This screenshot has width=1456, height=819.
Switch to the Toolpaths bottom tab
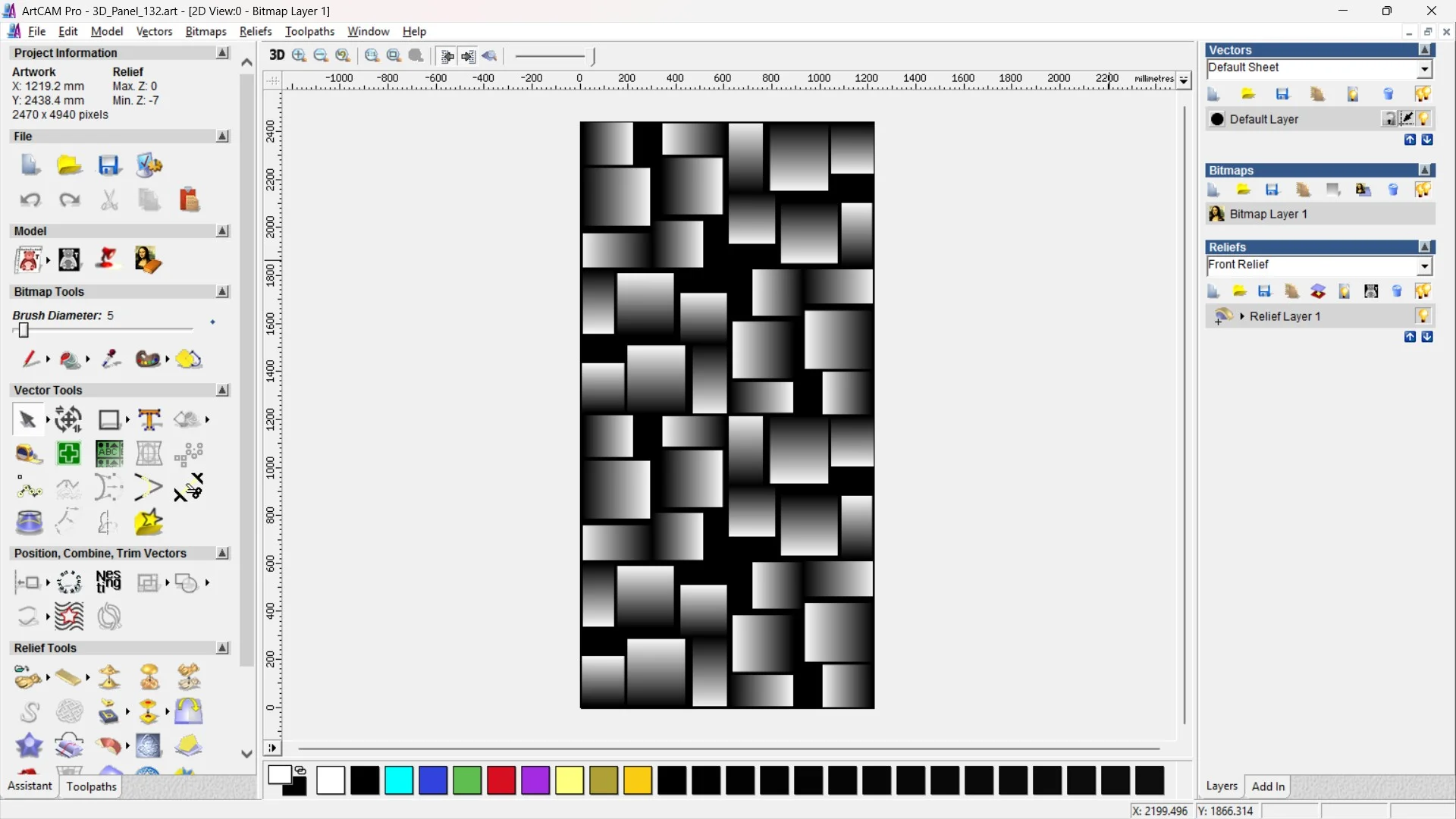click(x=91, y=786)
